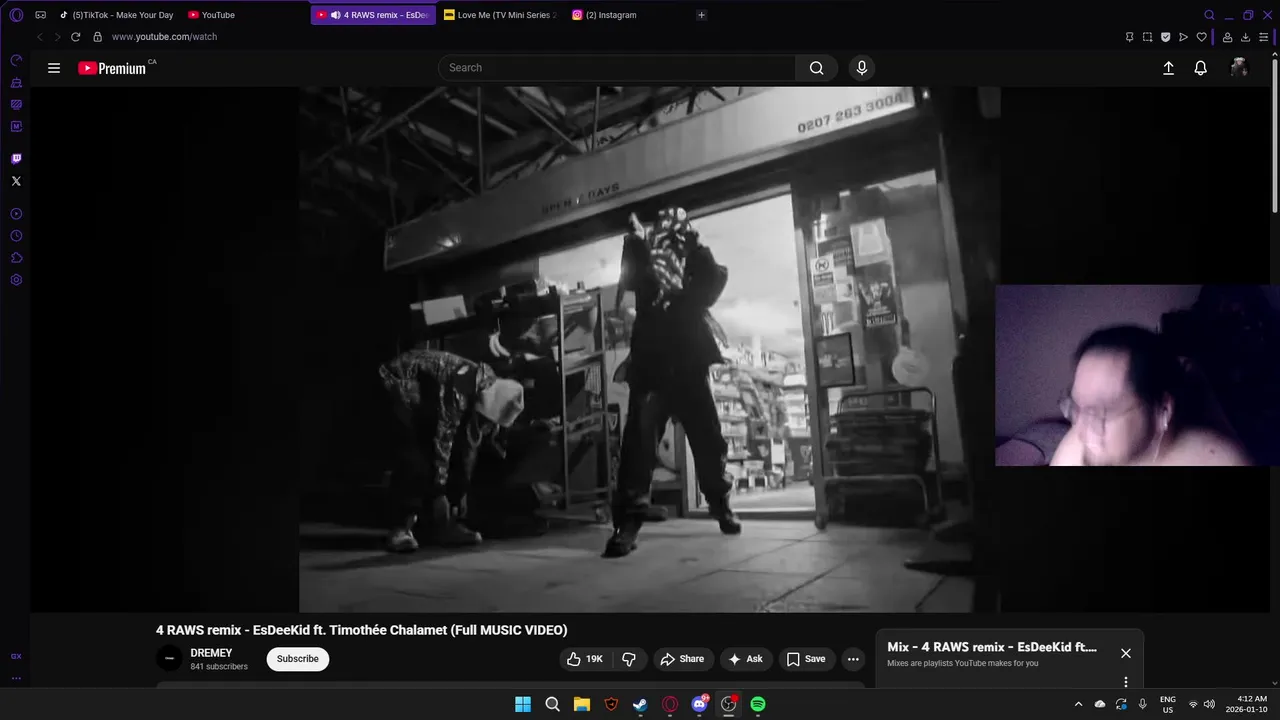This screenshot has width=1280, height=720.
Task: Switch to the TikTok - Make Your Day tab
Action: (x=116, y=15)
